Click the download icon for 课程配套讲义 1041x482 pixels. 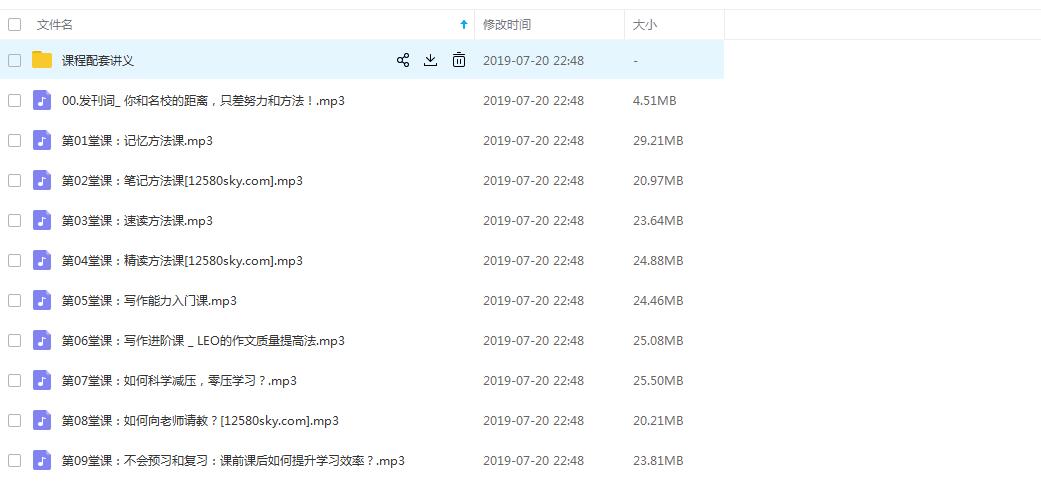pyautogui.click(x=431, y=60)
